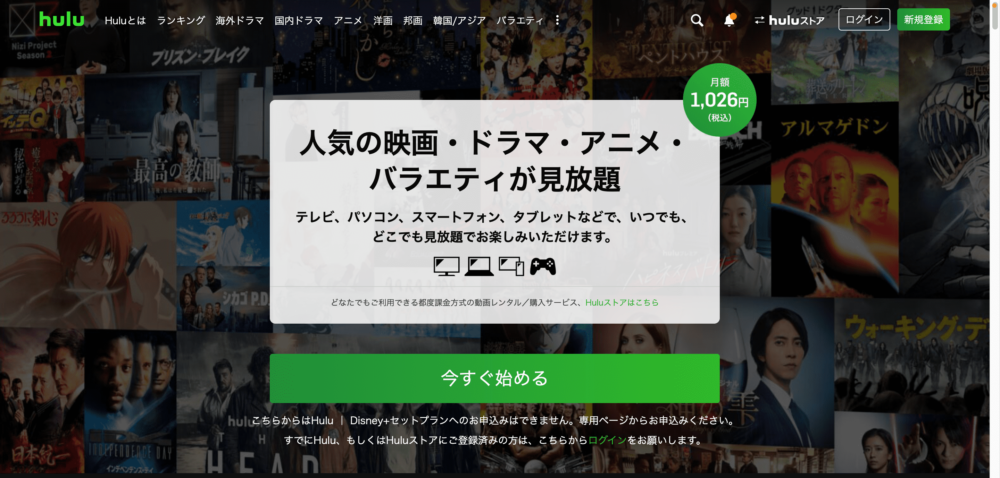1000x478 pixels.
Task: Click the Hulu logo in header
Action: click(61, 20)
